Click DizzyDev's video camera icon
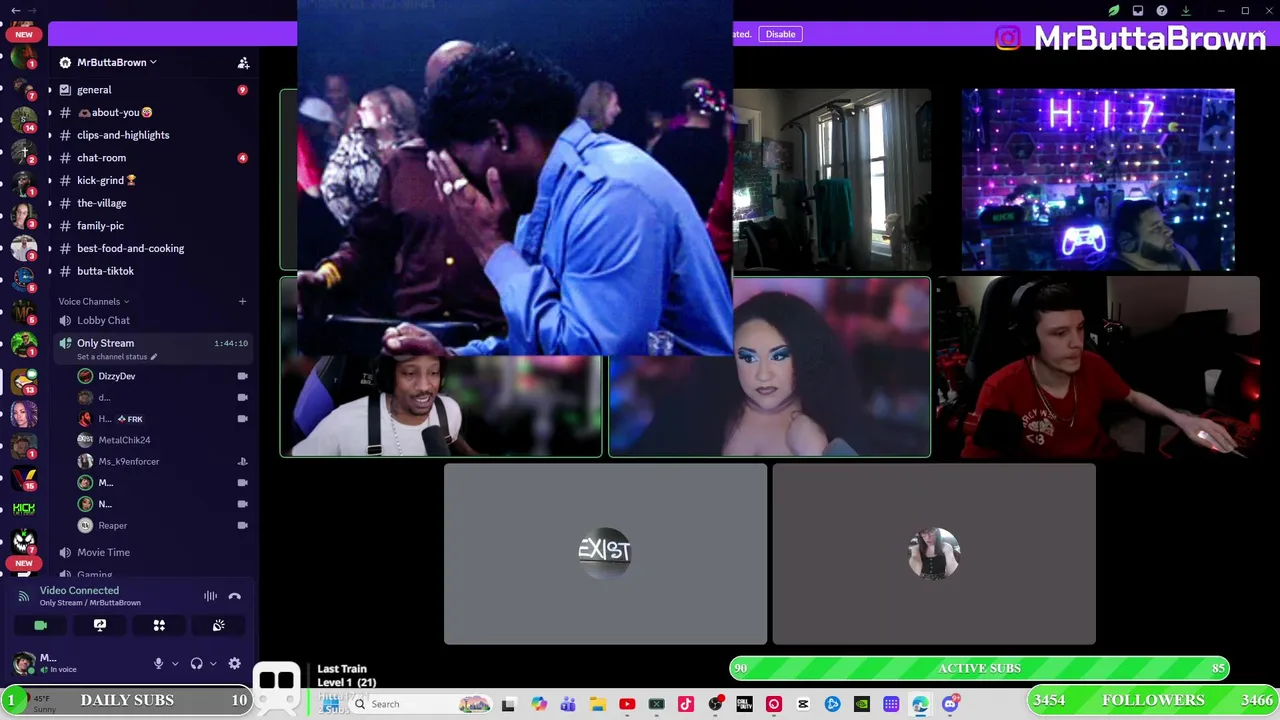 coord(242,376)
